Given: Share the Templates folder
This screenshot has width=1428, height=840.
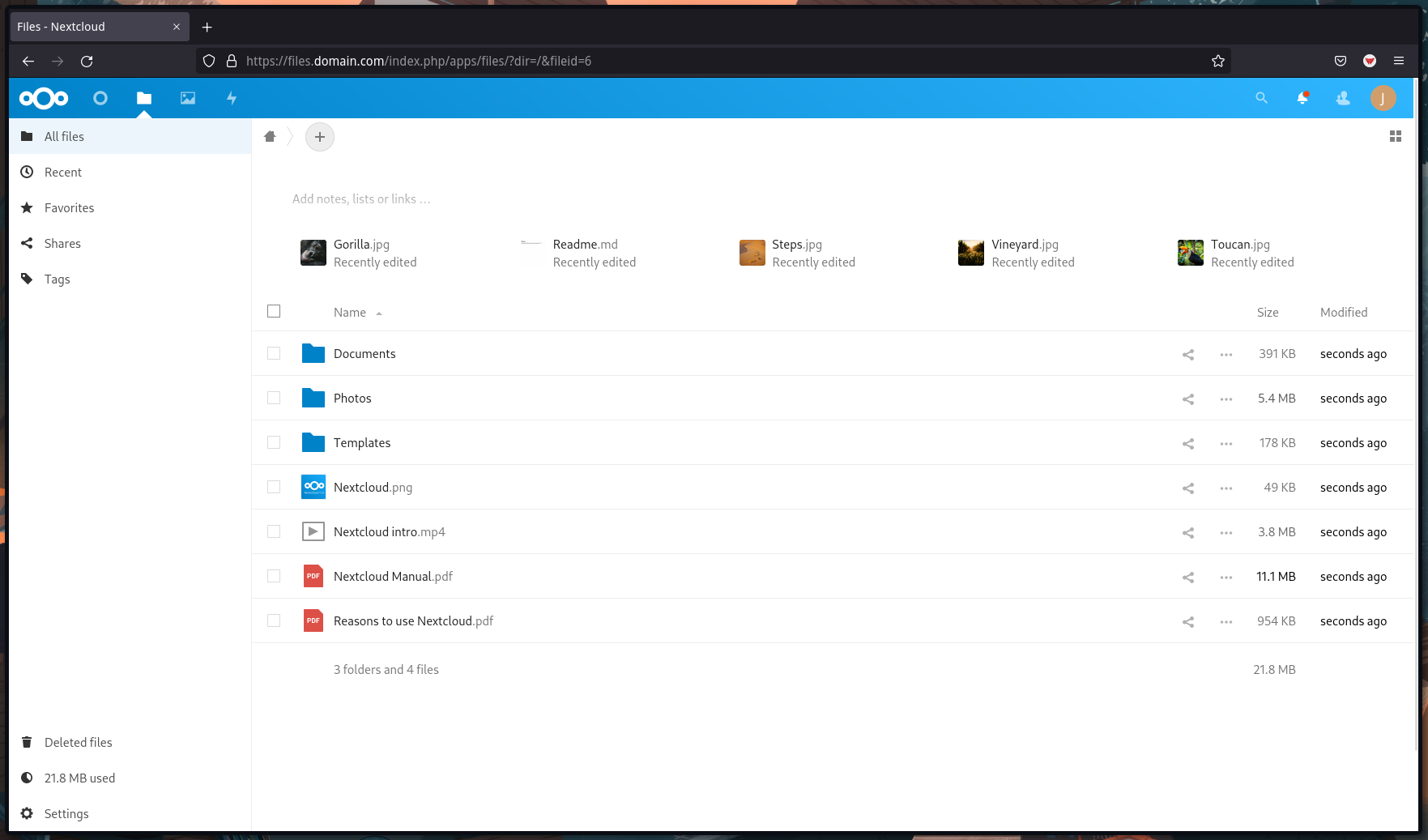Looking at the screenshot, I should (x=1188, y=443).
